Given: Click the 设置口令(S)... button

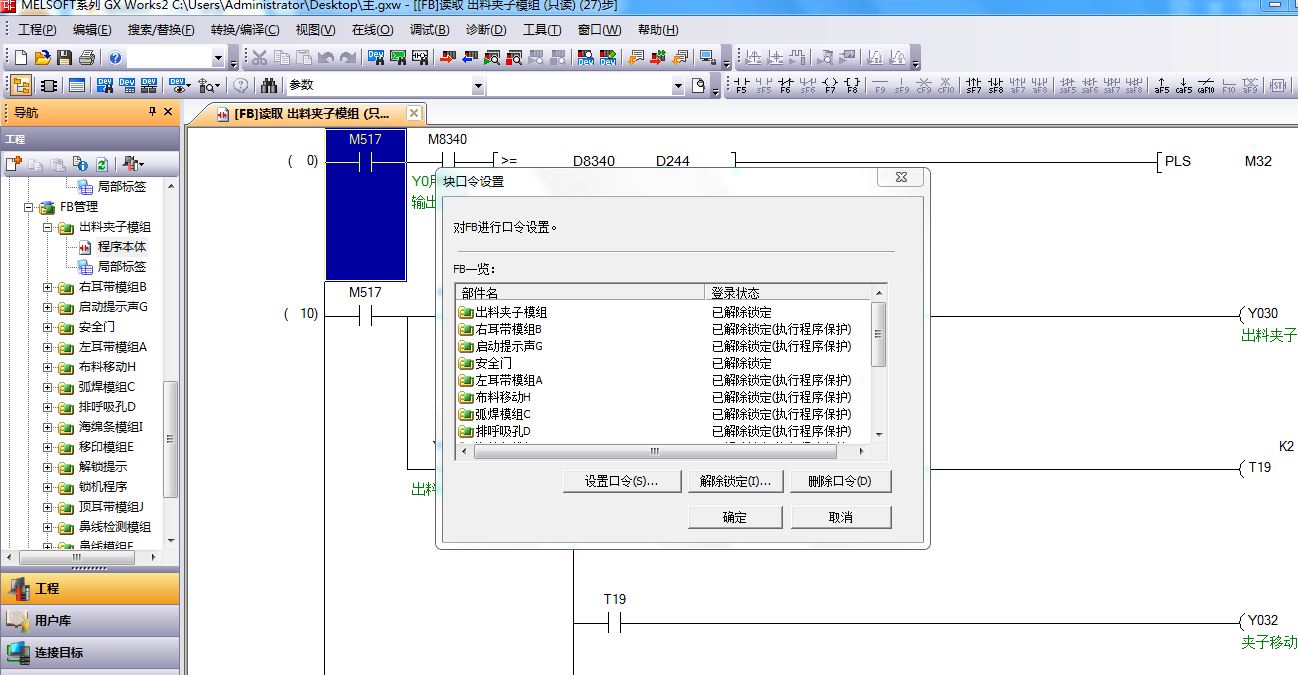Looking at the screenshot, I should pyautogui.click(x=621, y=481).
